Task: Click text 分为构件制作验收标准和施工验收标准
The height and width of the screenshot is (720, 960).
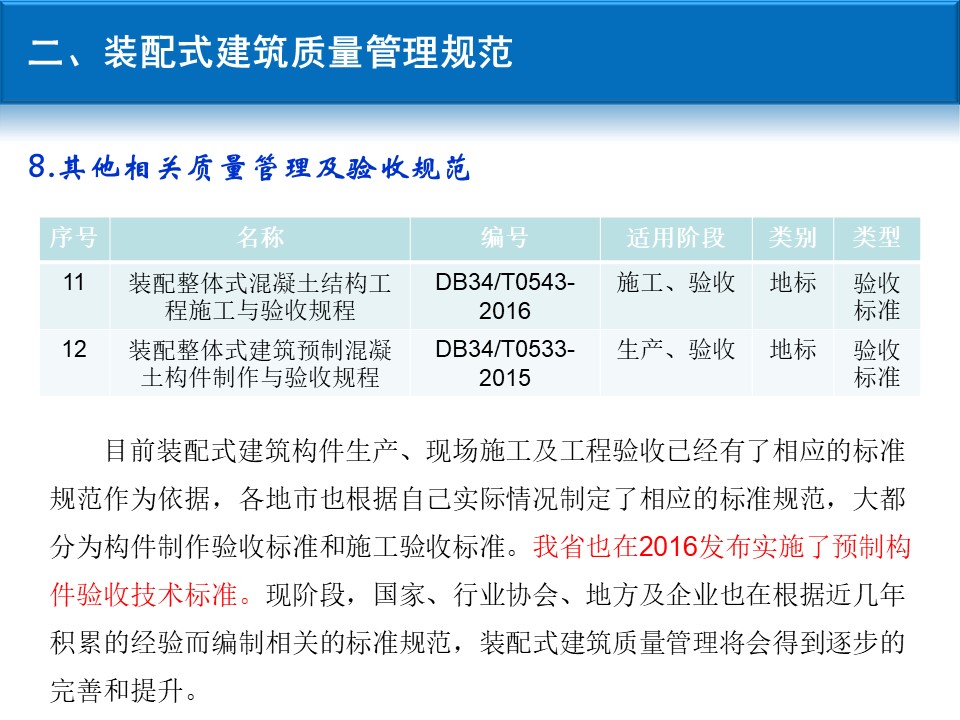Action: 285,546
